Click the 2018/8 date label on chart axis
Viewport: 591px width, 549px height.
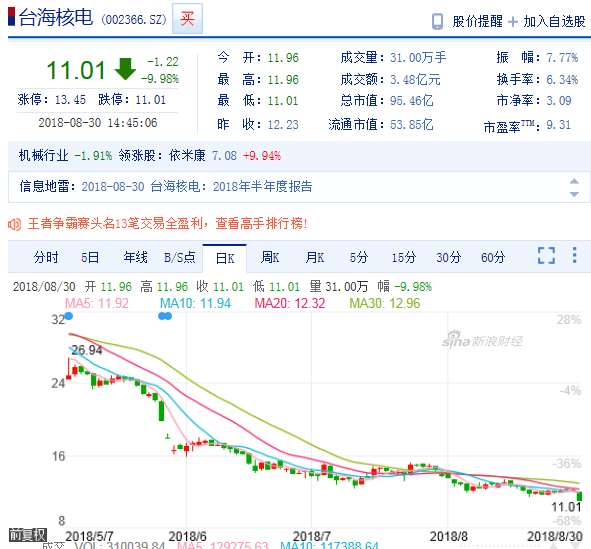449,536
